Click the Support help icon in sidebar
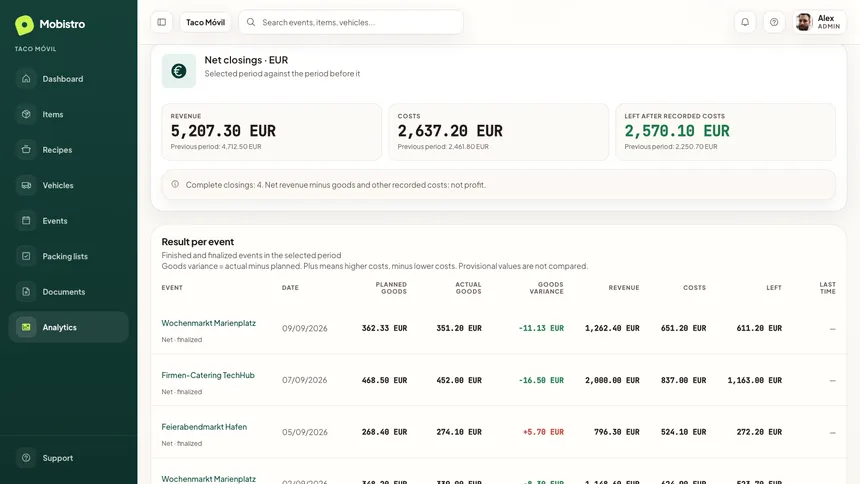The image size is (860, 484). click(26, 458)
